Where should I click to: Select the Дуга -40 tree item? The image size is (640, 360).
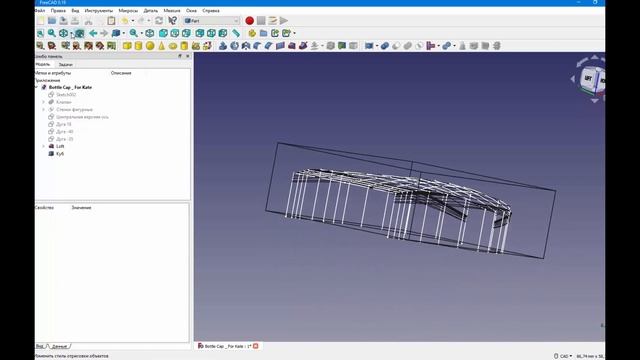click(x=64, y=131)
